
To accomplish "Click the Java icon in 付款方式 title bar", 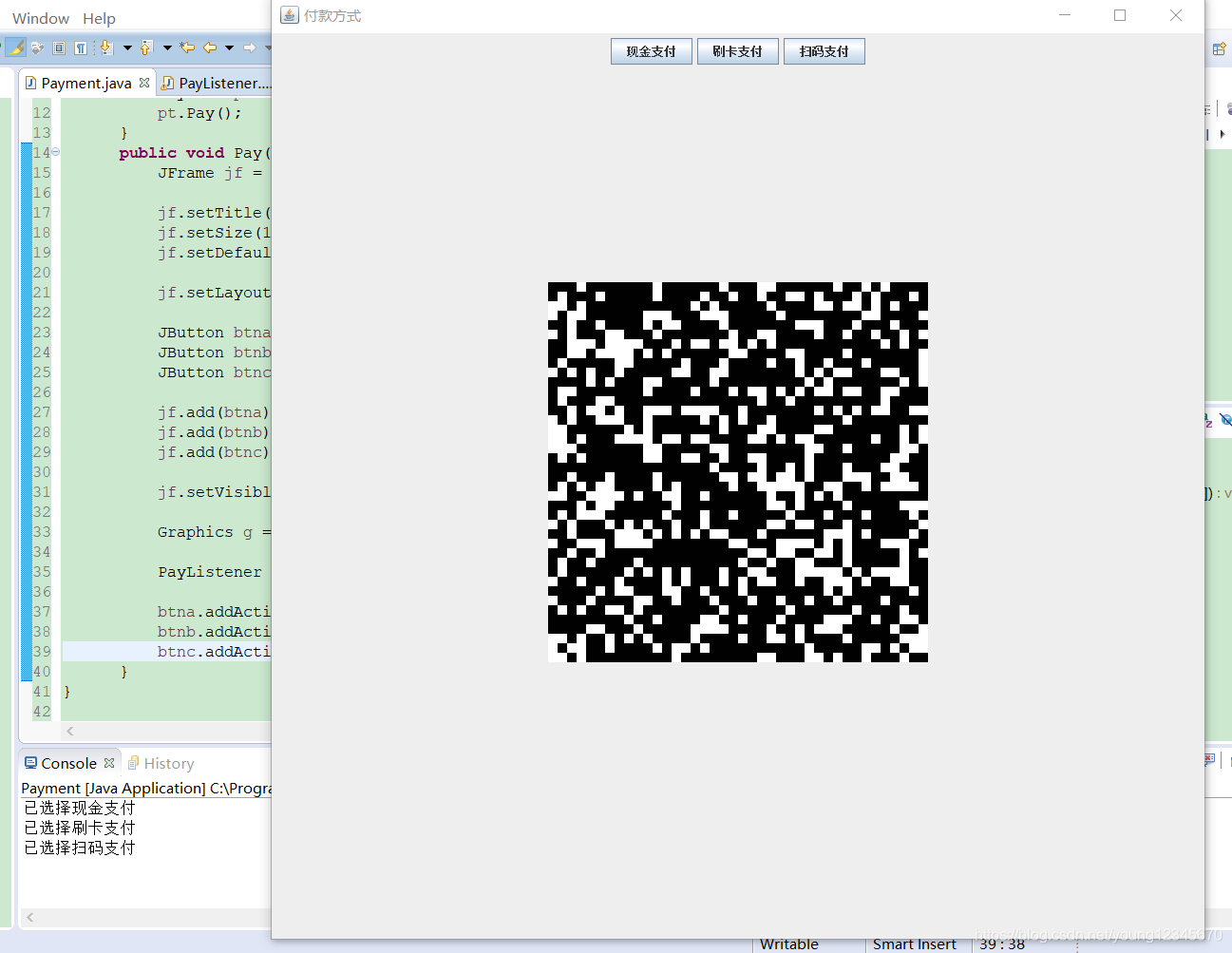I will (290, 15).
